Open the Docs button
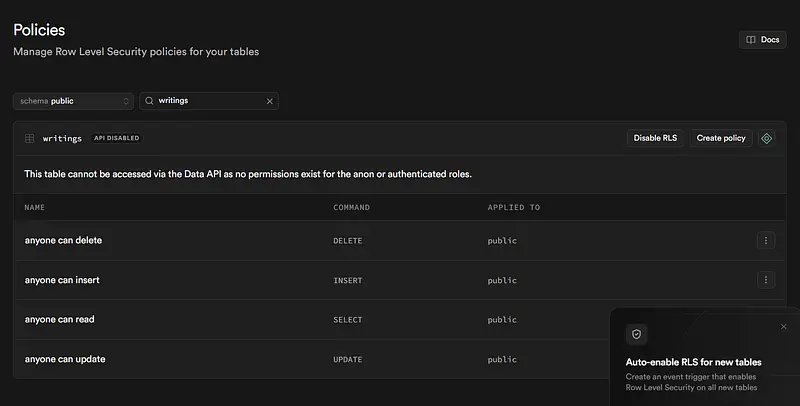 762,40
